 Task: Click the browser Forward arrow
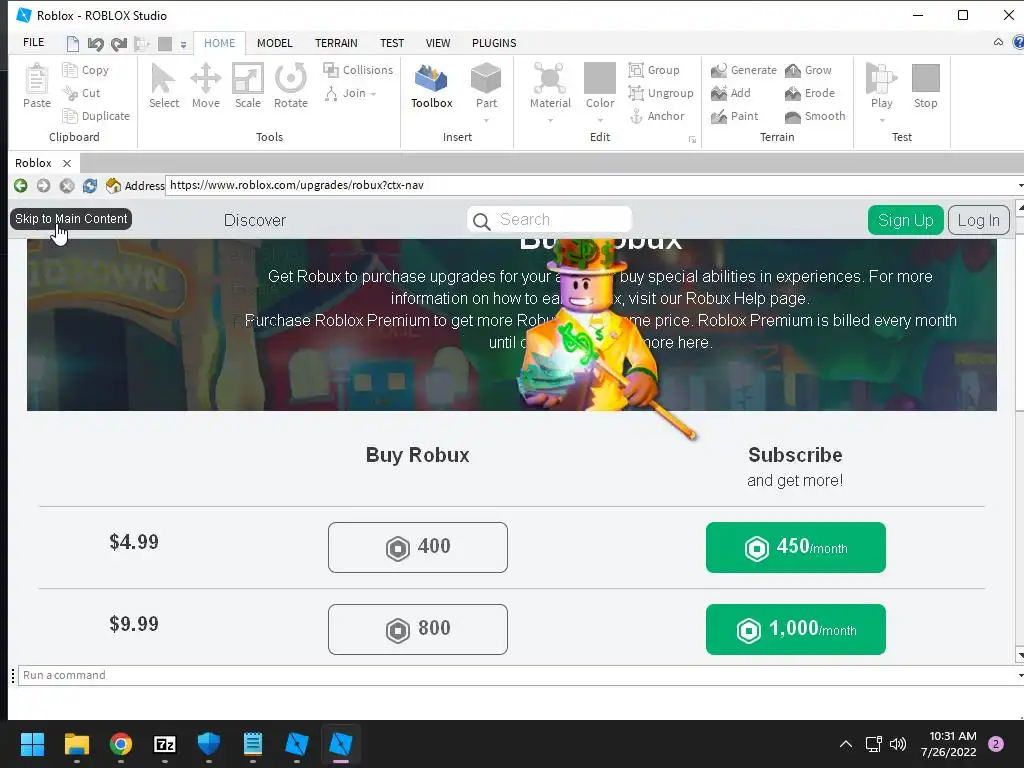(x=43, y=186)
